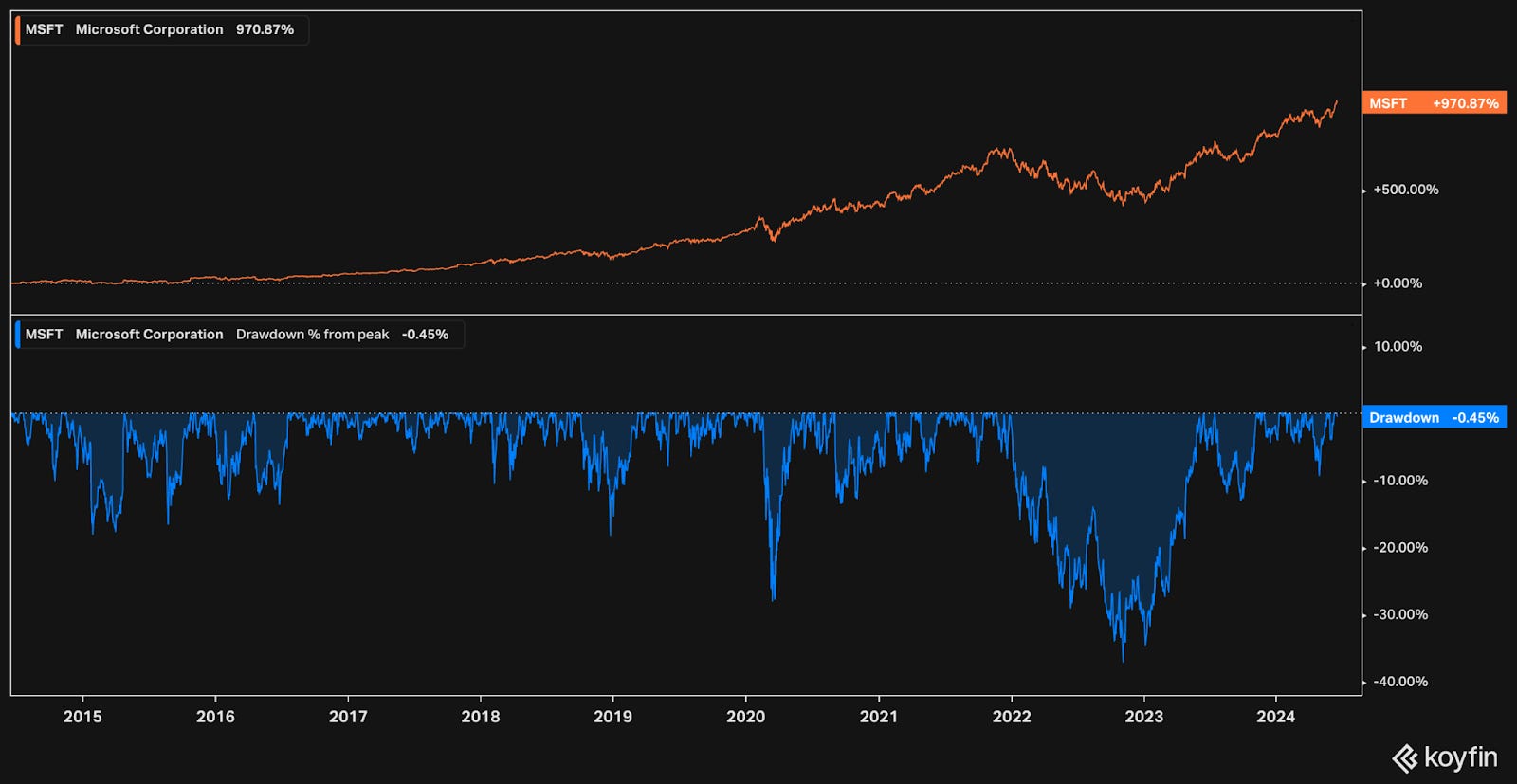Screen dimensions: 1517x784
Task: Click the 2020 label on the time axis
Action: pyautogui.click(x=745, y=717)
